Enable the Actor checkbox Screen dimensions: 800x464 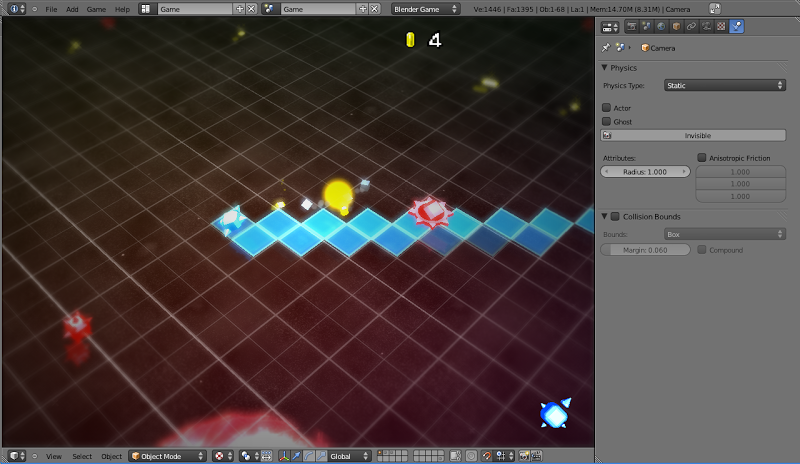tap(606, 108)
